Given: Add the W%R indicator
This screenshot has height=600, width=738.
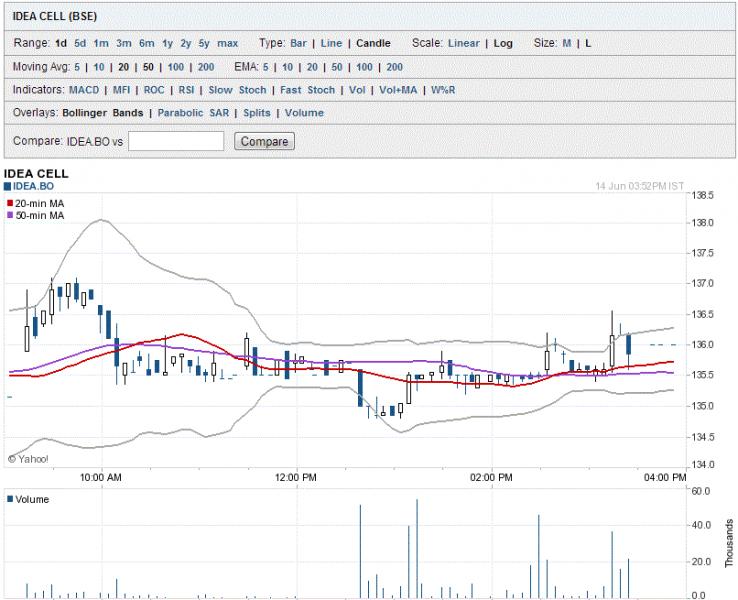Looking at the screenshot, I should [443, 90].
